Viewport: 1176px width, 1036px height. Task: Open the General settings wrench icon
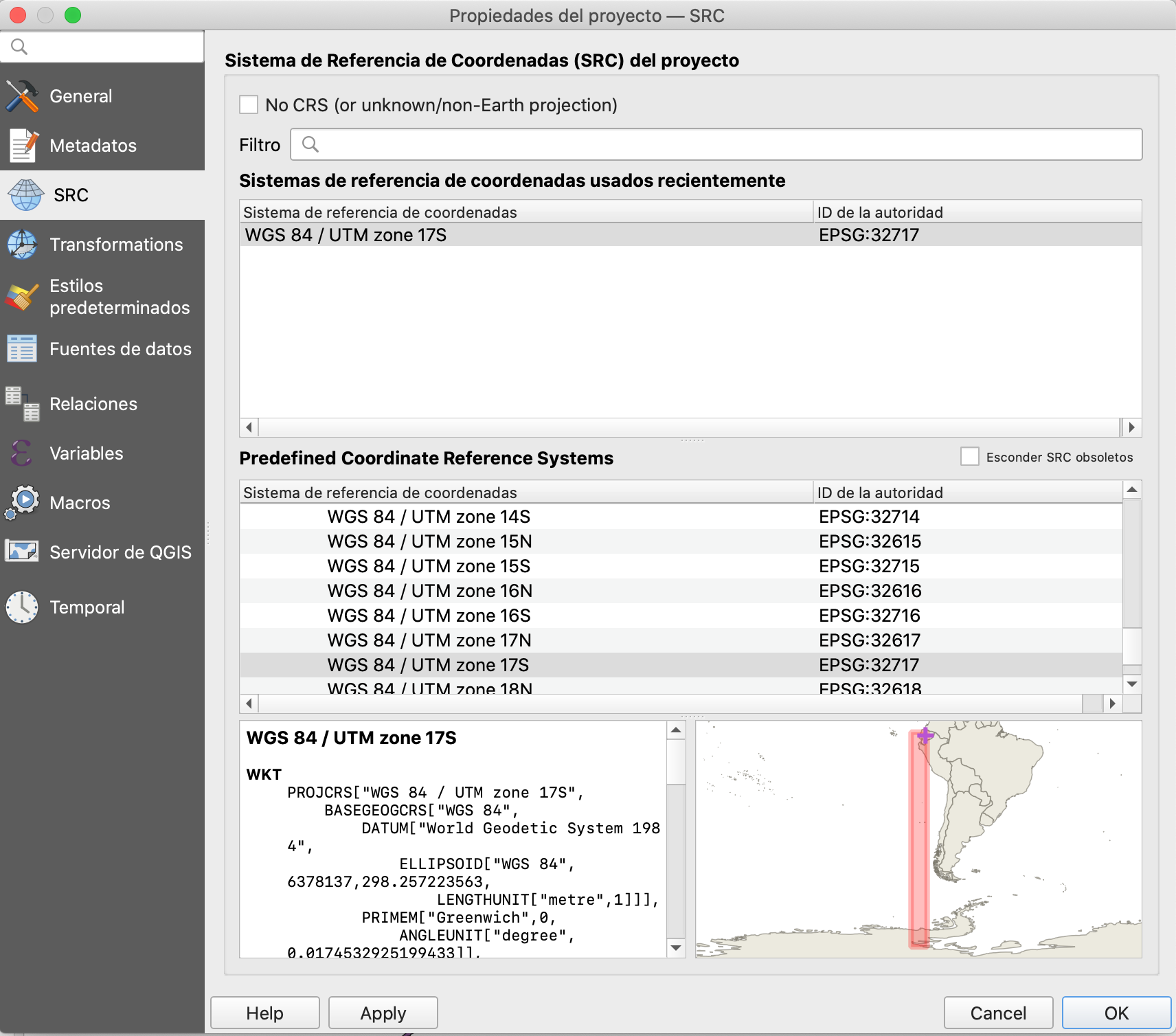click(22, 96)
